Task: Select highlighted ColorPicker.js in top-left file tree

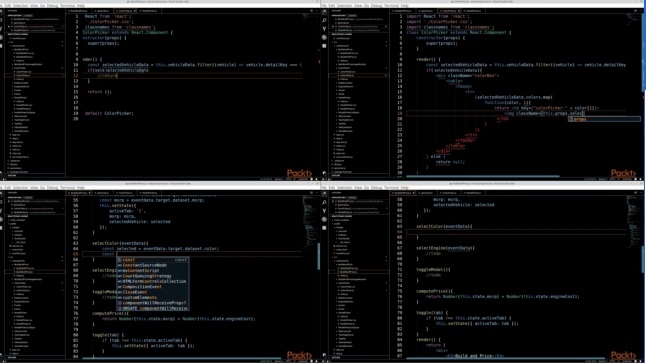Action: (x=35, y=75)
